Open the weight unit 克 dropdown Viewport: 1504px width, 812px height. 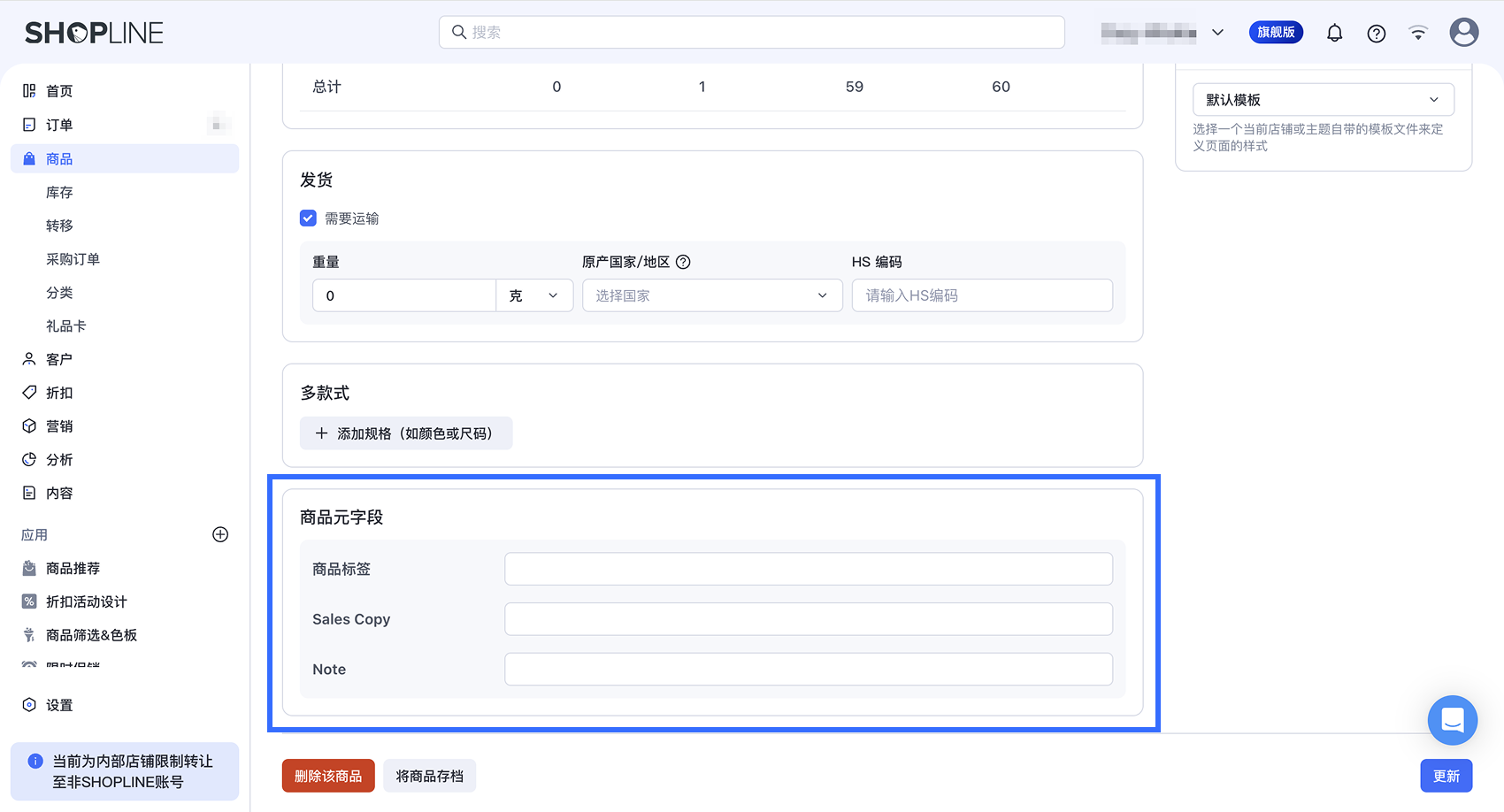click(x=534, y=295)
